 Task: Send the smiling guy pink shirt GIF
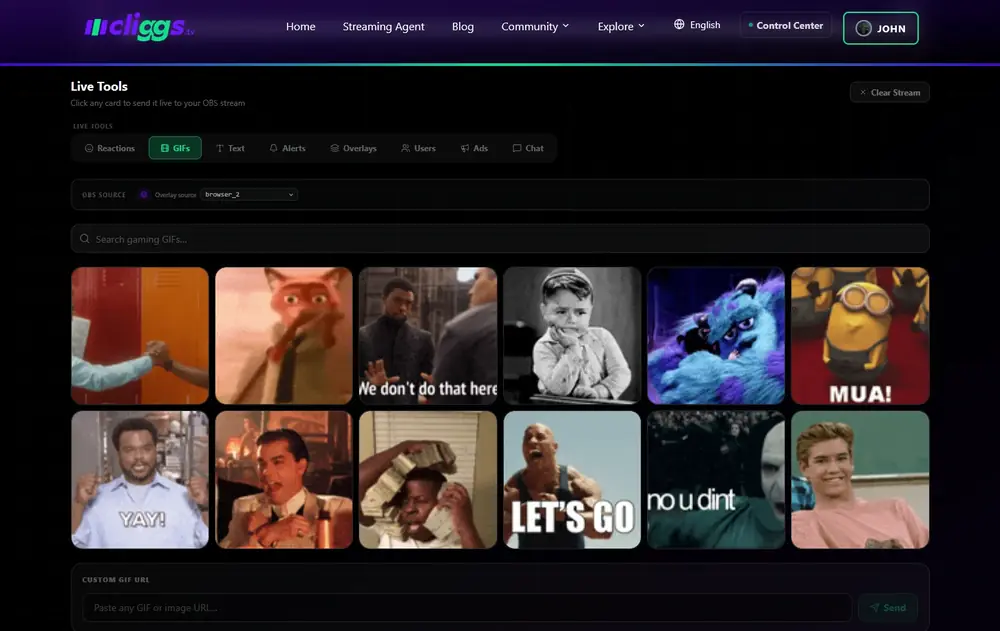(860, 480)
